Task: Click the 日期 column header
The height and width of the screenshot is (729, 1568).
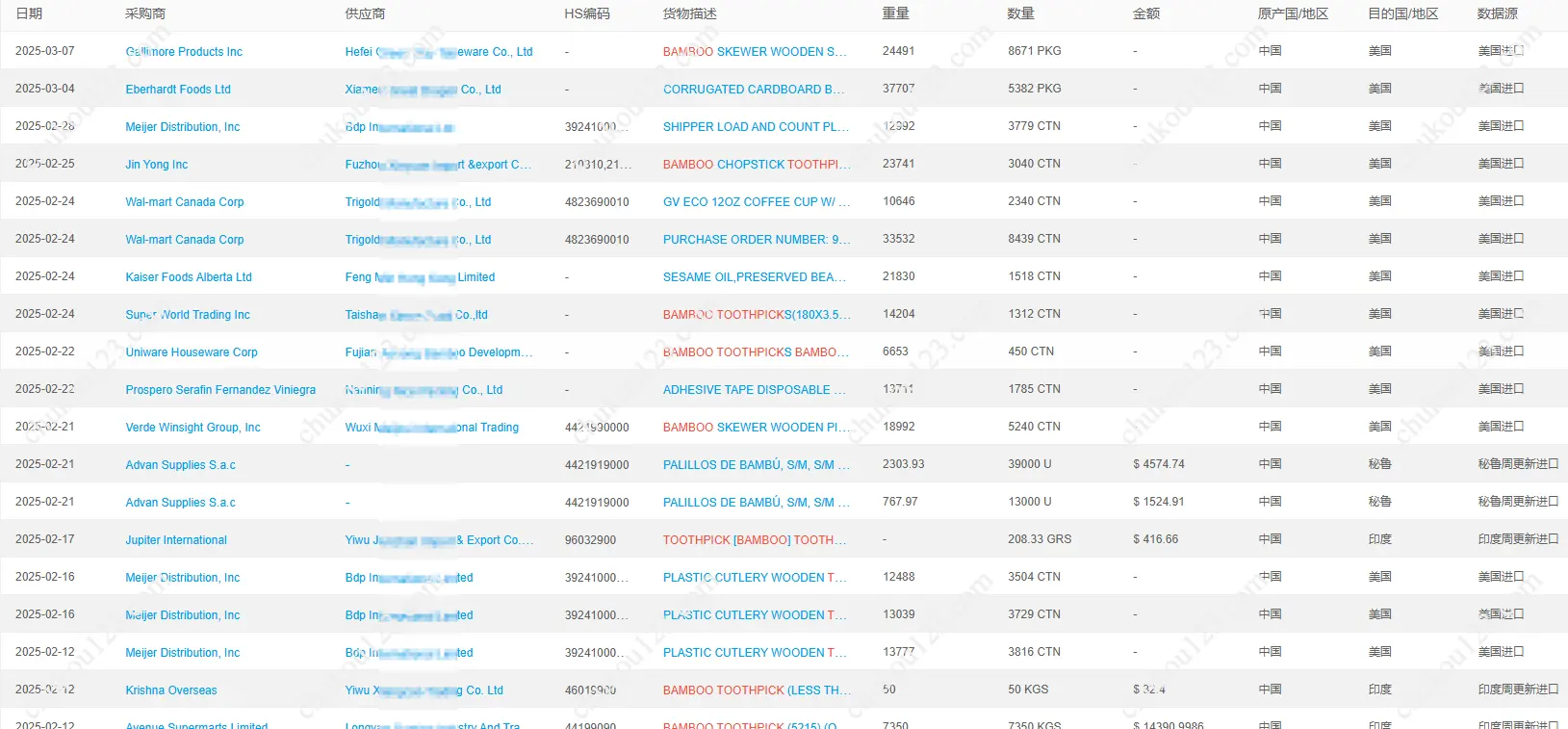Action: pos(29,13)
